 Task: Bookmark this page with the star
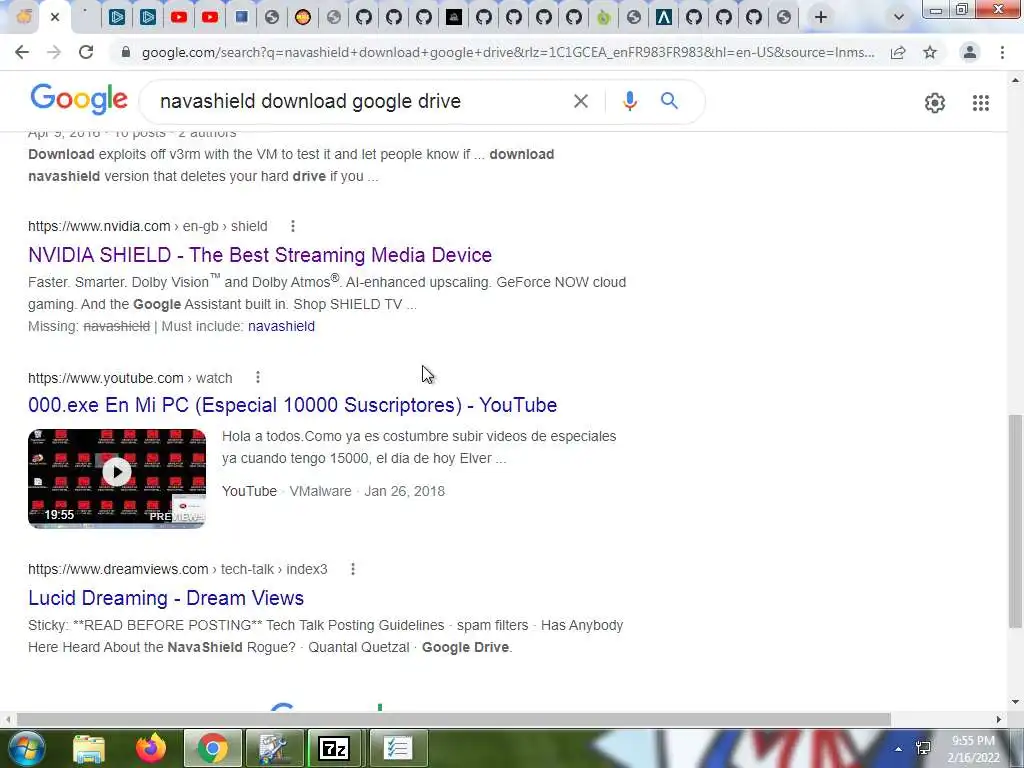pyautogui.click(x=930, y=52)
